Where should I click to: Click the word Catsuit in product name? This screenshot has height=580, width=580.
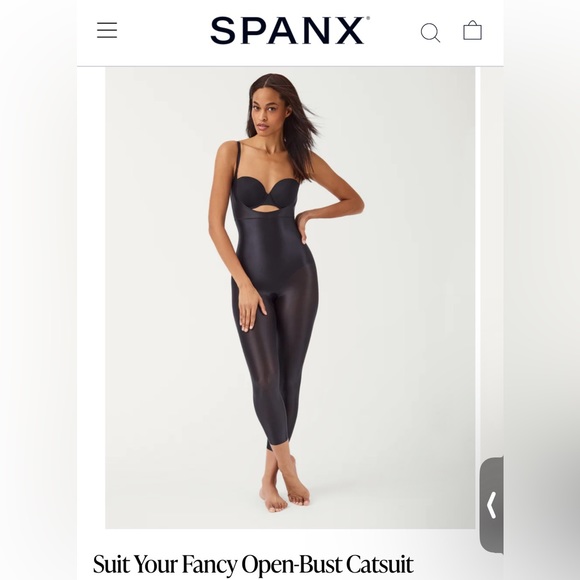coord(380,564)
